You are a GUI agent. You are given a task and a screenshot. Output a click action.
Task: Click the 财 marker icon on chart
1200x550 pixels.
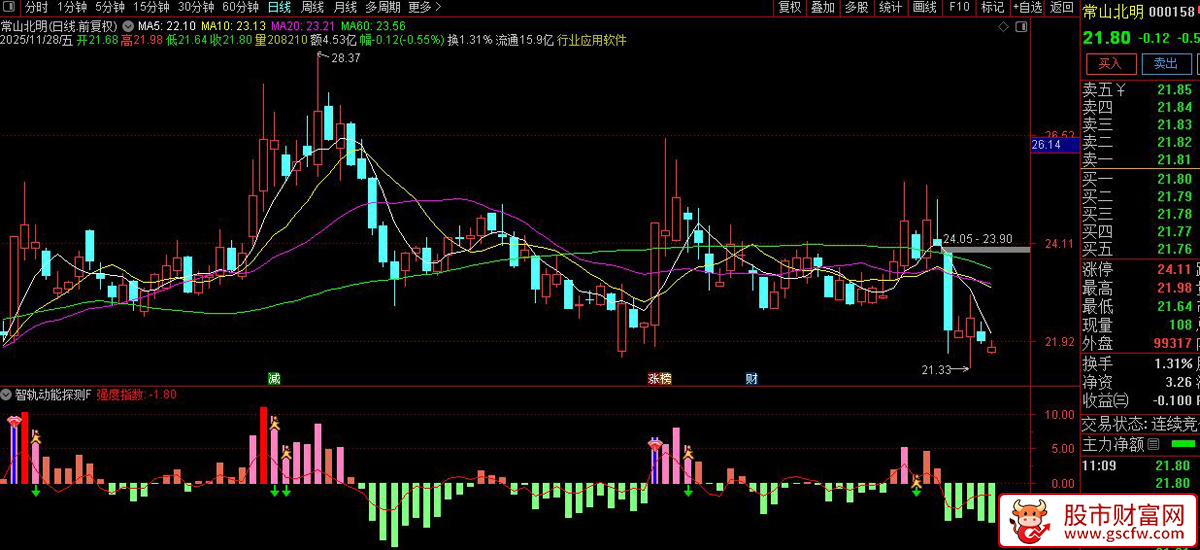click(752, 379)
